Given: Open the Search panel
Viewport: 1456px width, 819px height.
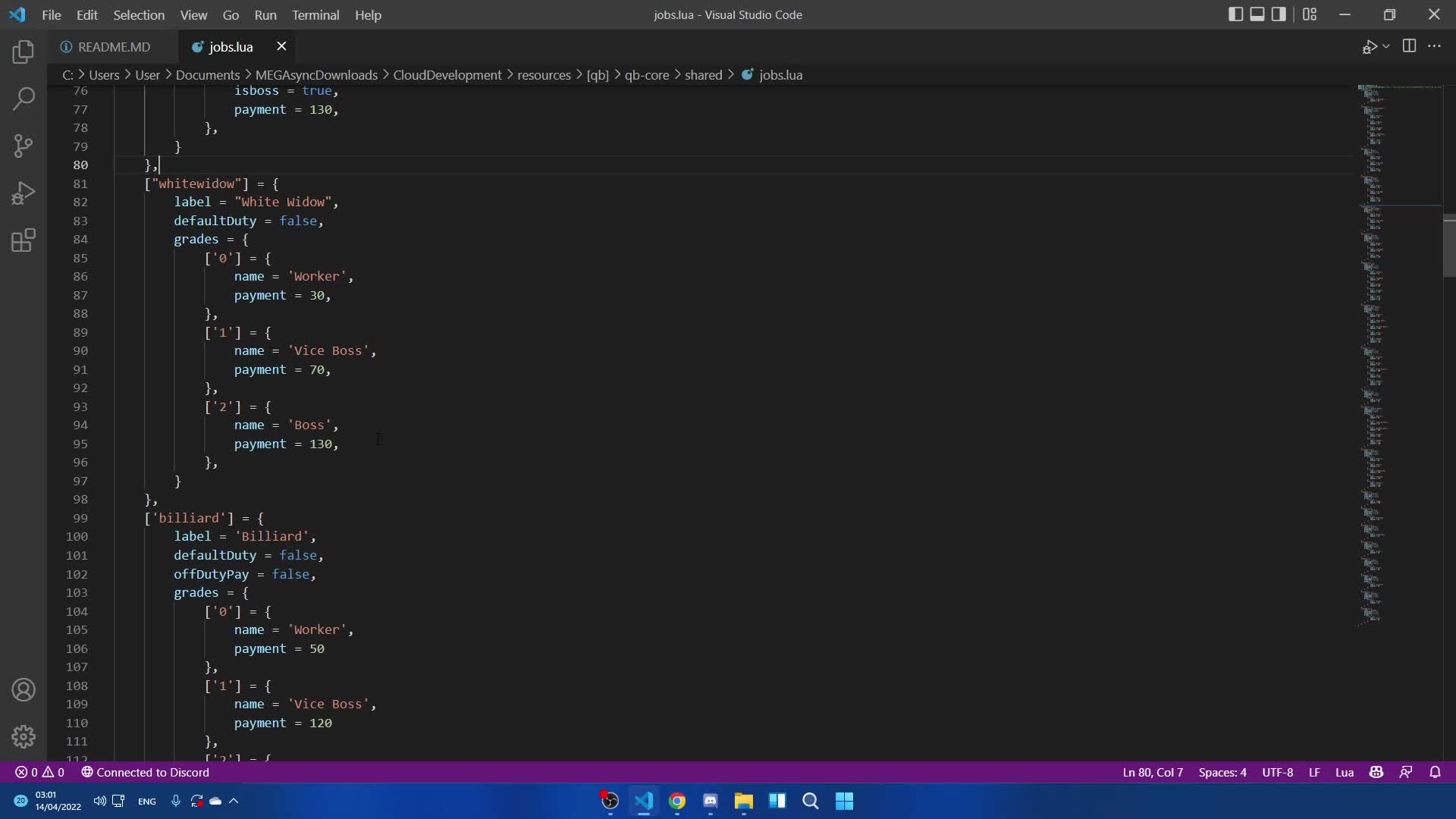Looking at the screenshot, I should coord(24,99).
